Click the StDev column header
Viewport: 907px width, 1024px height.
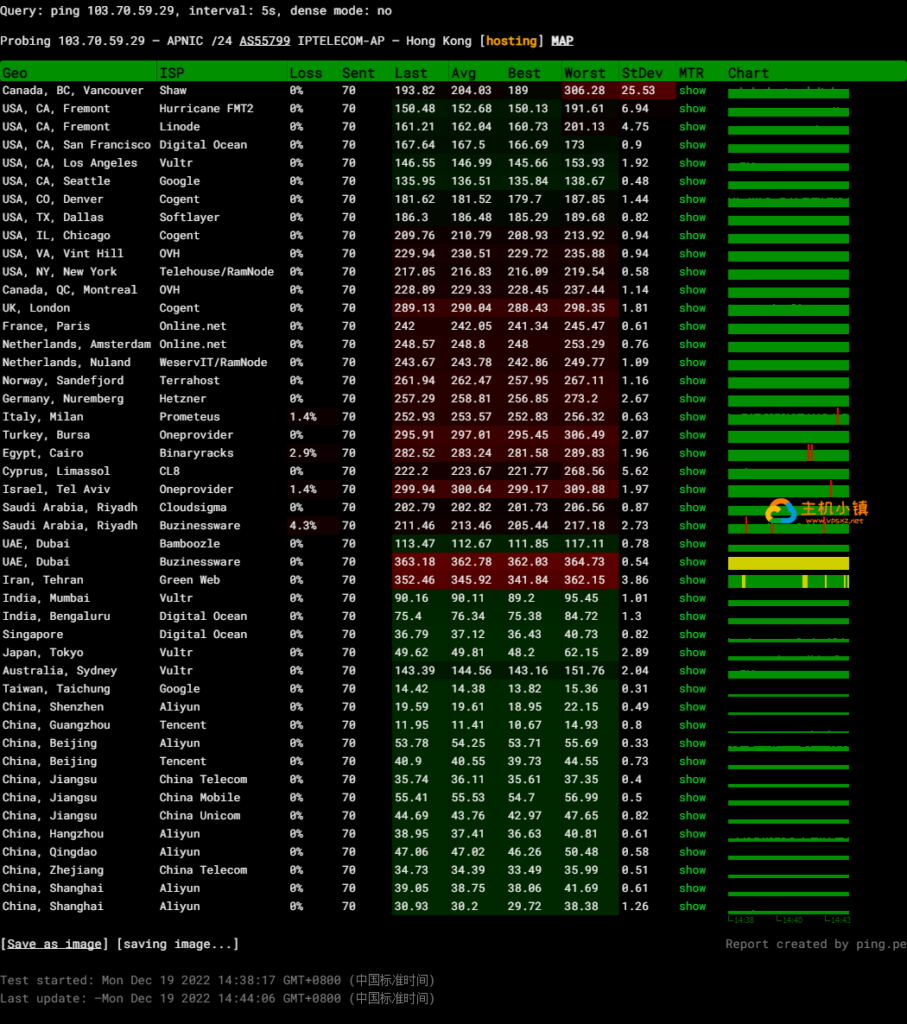pyautogui.click(x=640, y=73)
